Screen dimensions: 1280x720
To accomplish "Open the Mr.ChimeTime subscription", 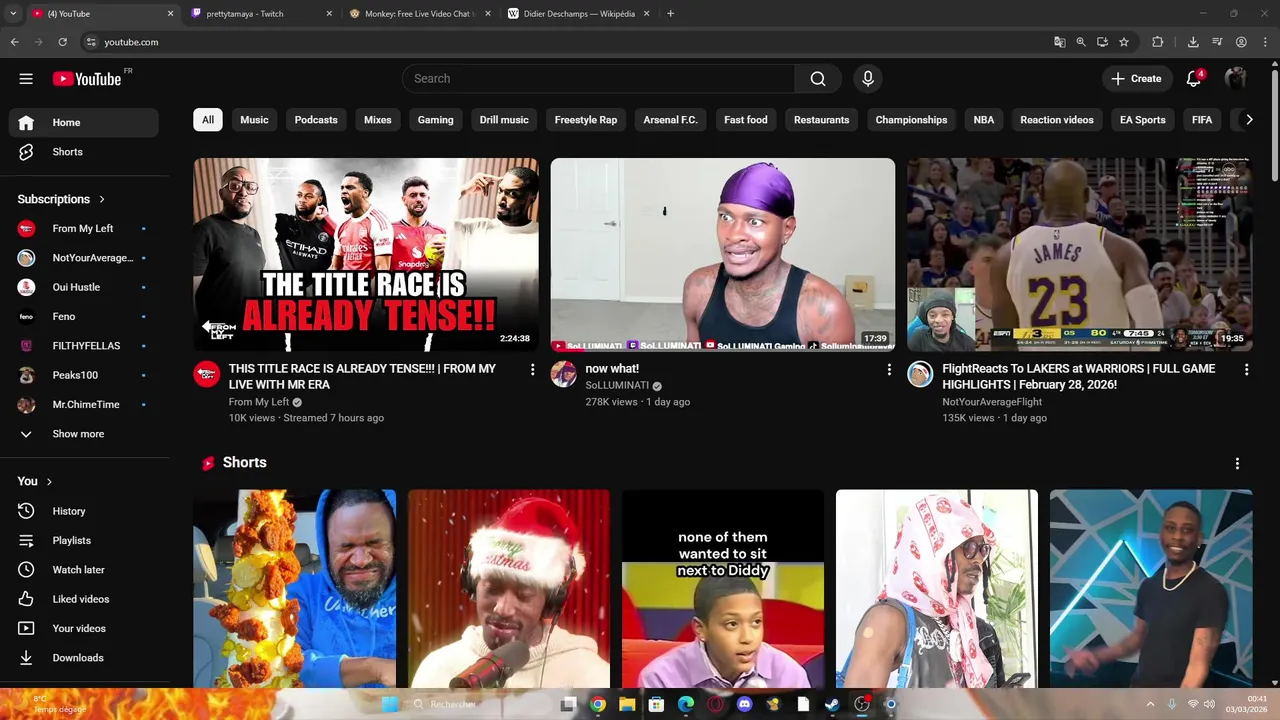I will [84, 405].
